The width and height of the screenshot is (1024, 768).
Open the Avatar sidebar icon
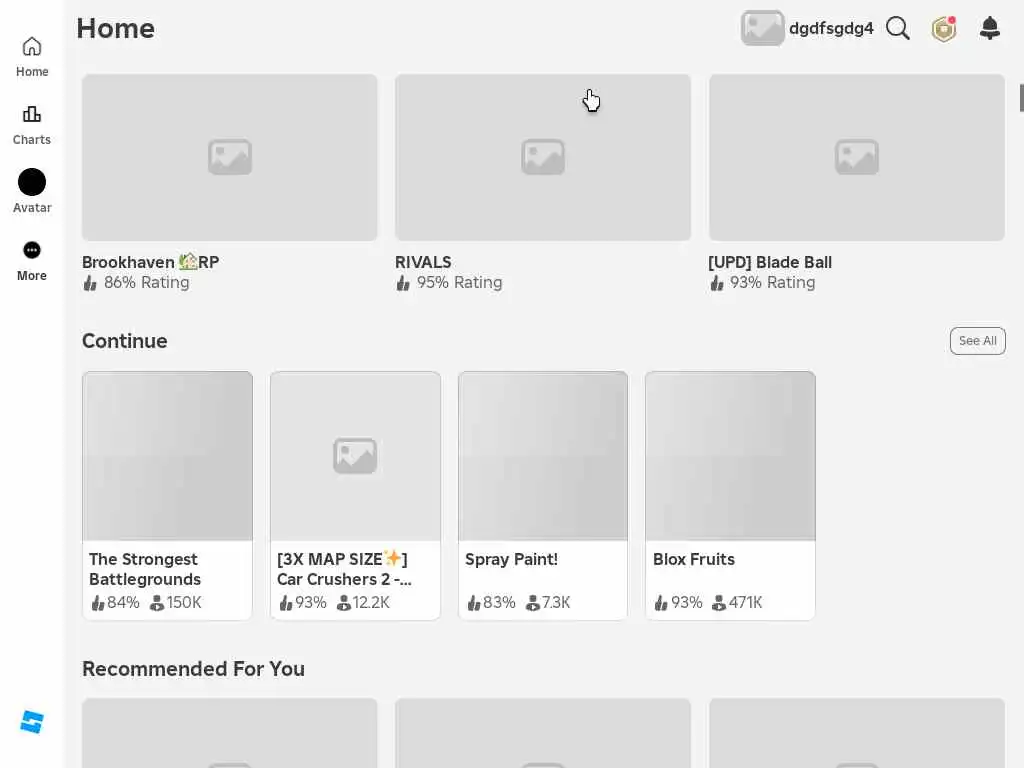tap(31, 182)
